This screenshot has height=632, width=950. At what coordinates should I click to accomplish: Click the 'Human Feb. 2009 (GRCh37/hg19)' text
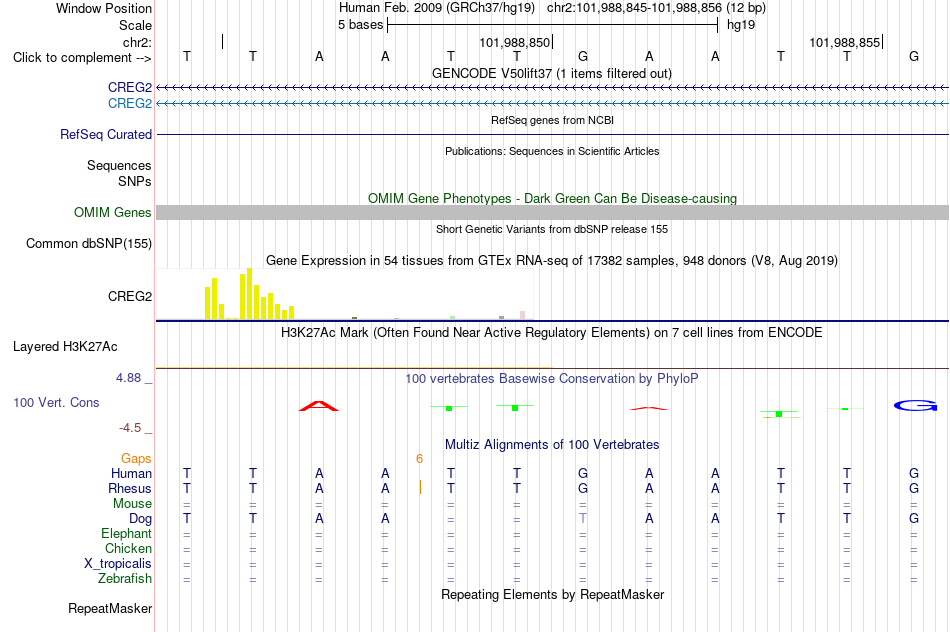[x=437, y=8]
